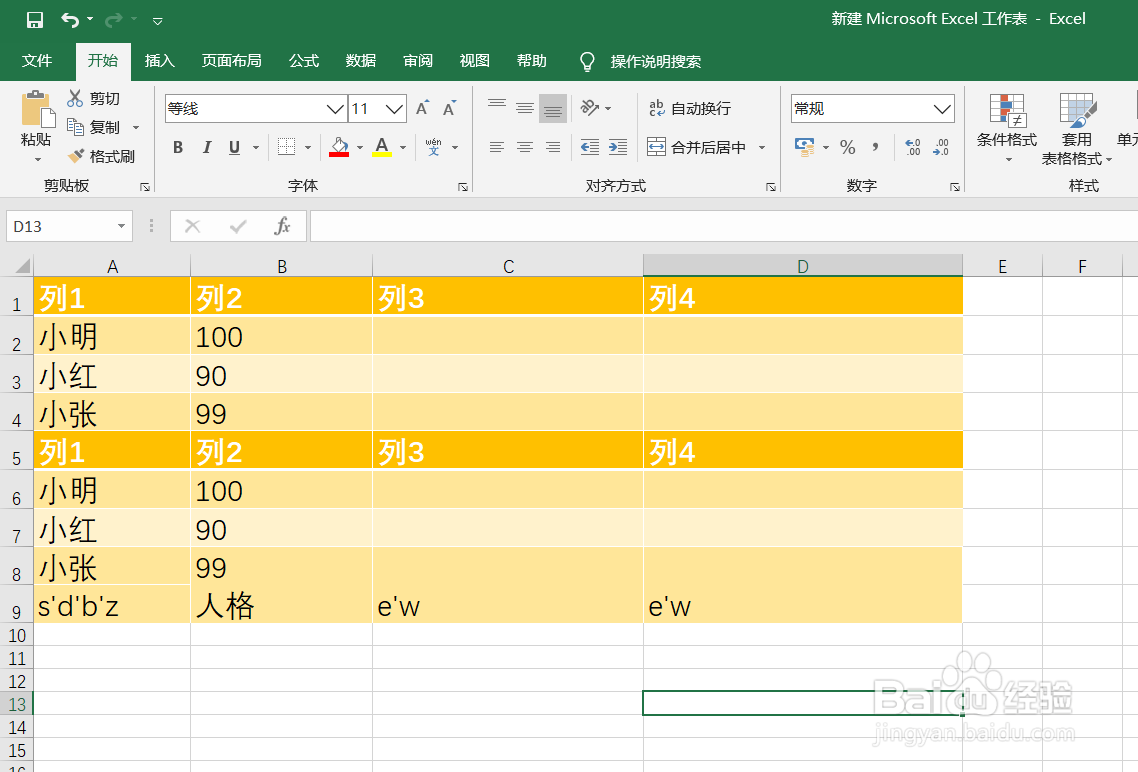The width and height of the screenshot is (1138, 772).
Task: Open 套用表格格式 table styles
Action: click(x=1076, y=128)
